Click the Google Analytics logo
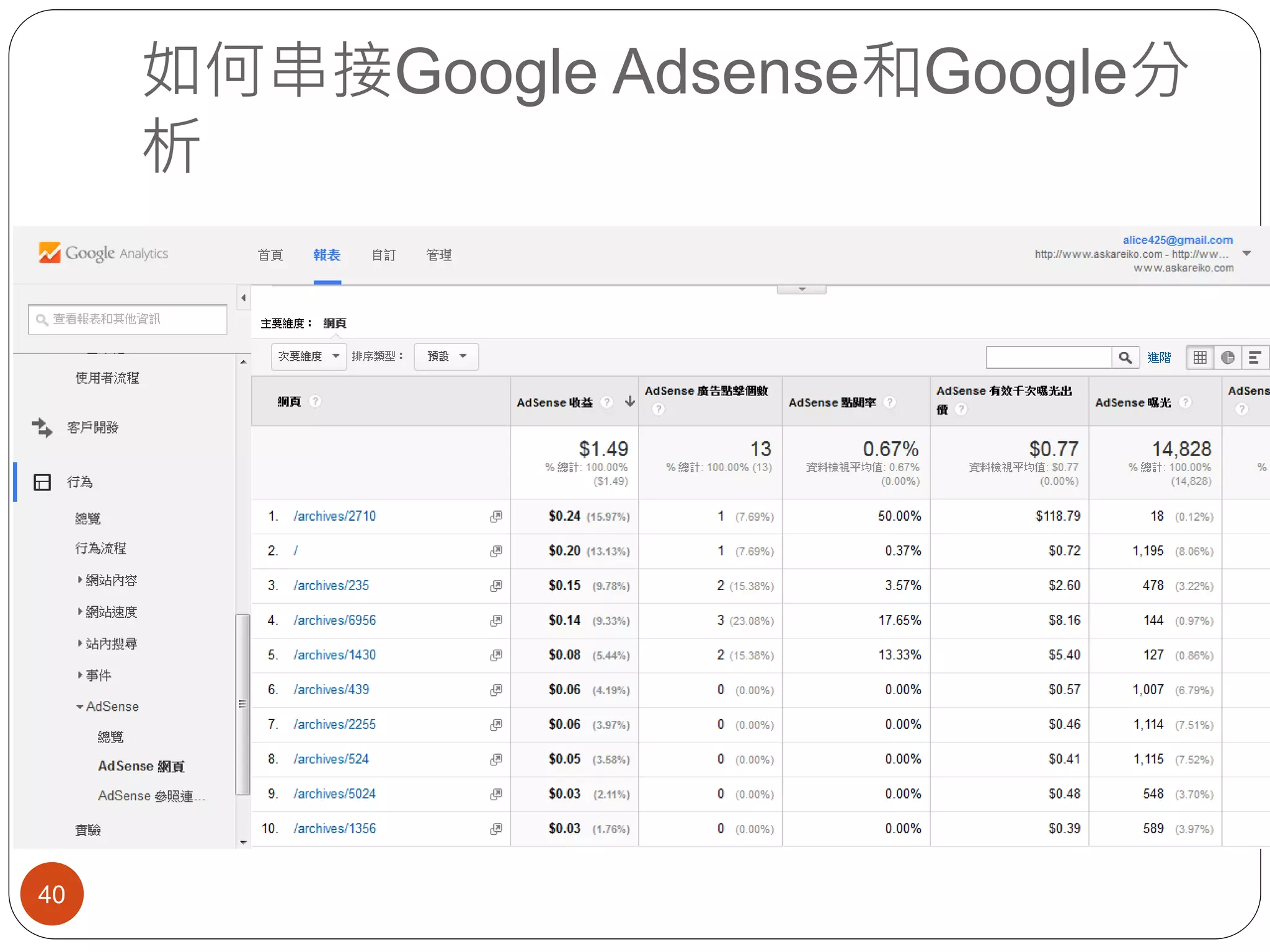 pos(103,253)
